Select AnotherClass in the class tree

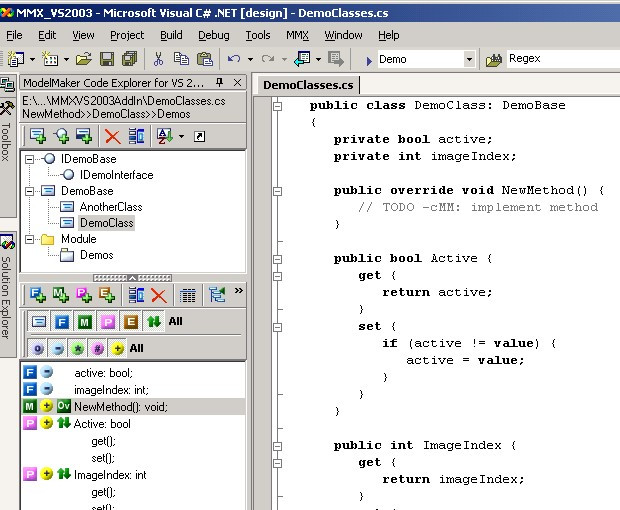click(x=111, y=207)
